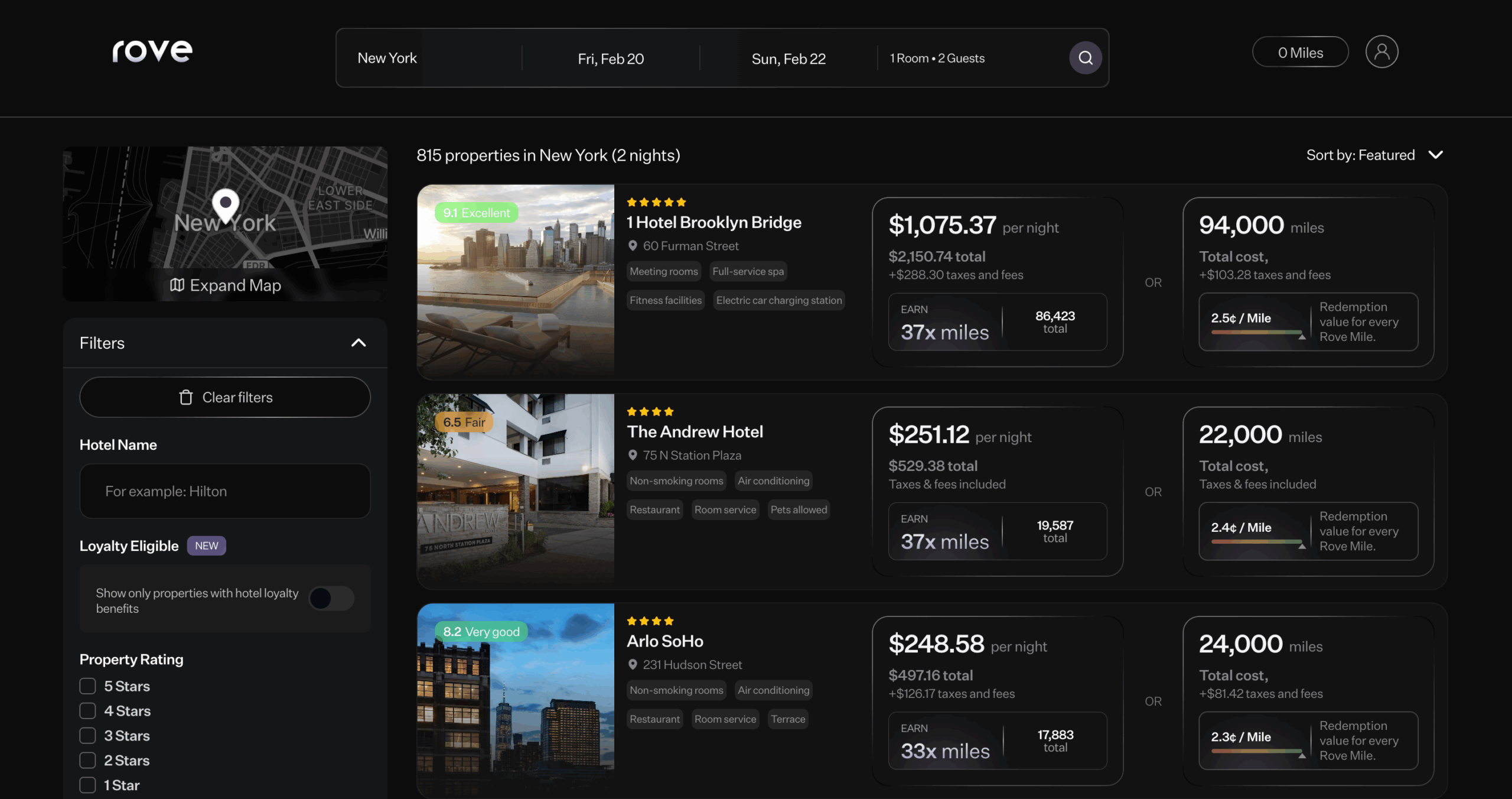Click the search magnifier button
Viewport: 1512px width, 799px height.
(1085, 57)
